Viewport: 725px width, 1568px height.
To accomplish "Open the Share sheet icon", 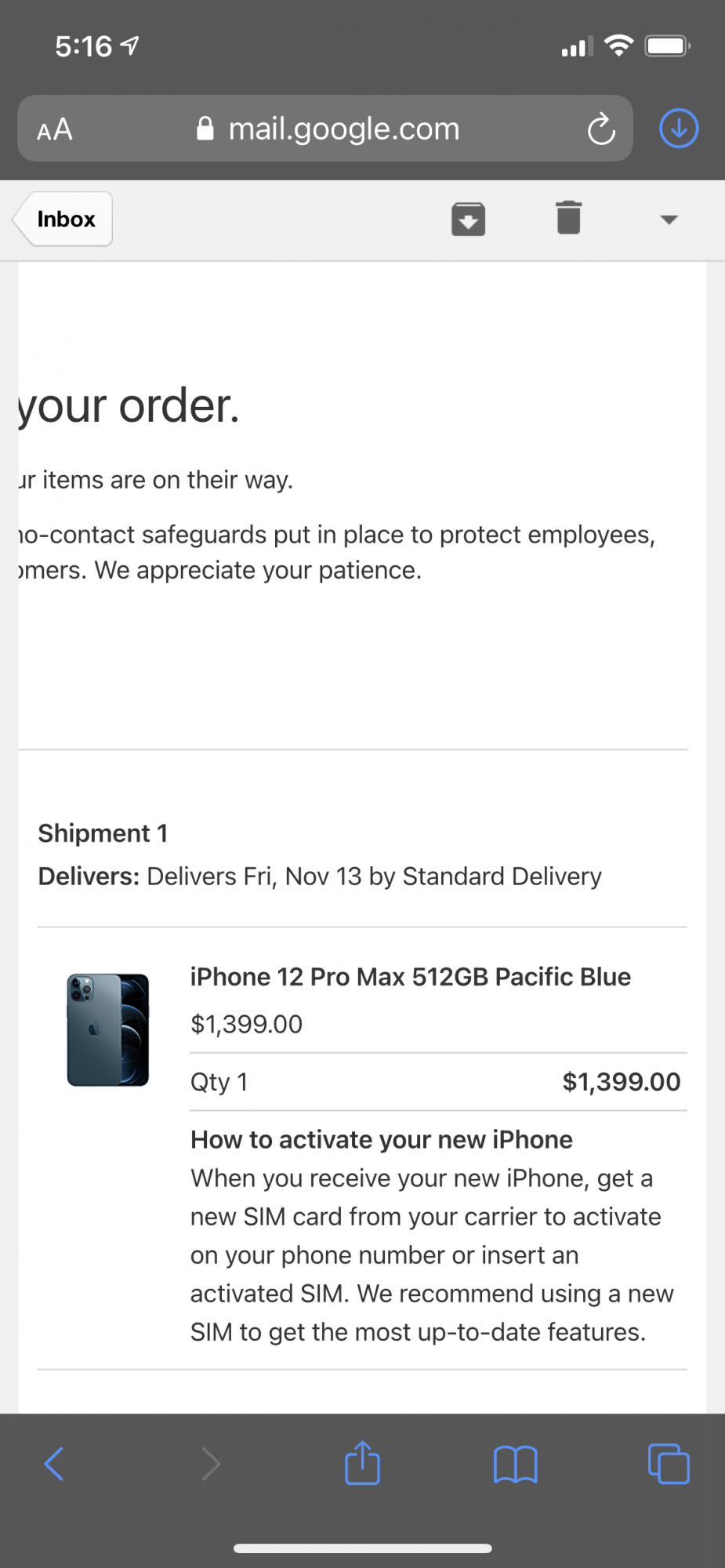I will (362, 1463).
